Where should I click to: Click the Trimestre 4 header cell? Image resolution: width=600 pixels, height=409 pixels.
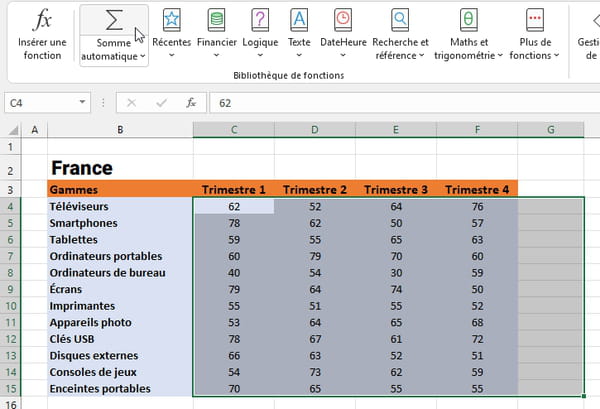477,189
